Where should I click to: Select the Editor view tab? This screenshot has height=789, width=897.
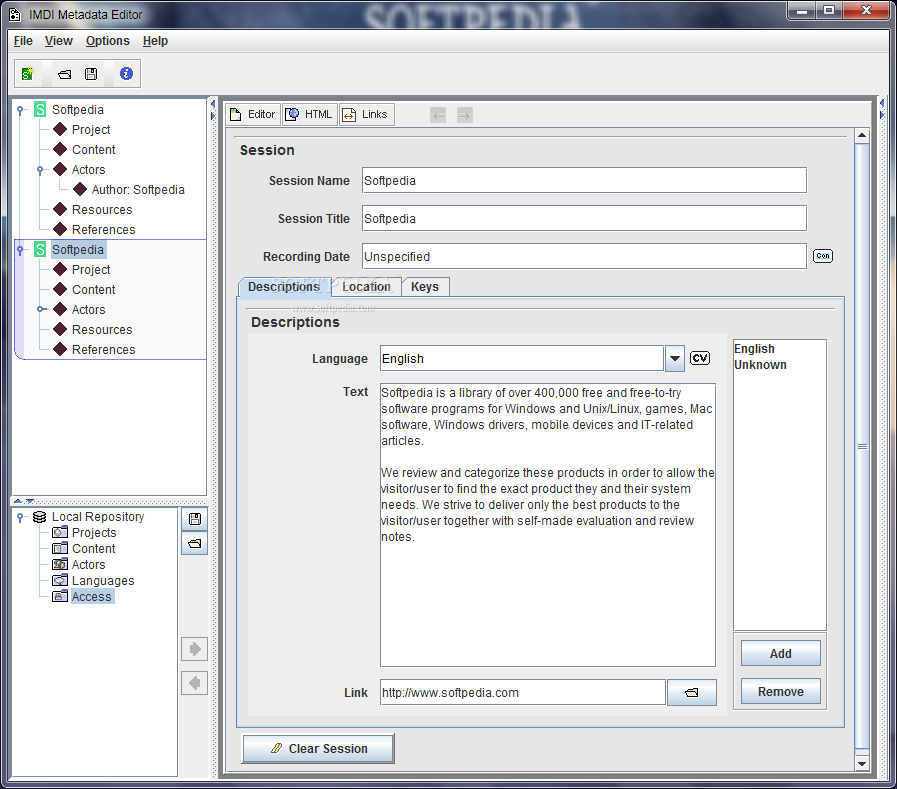tap(252, 114)
